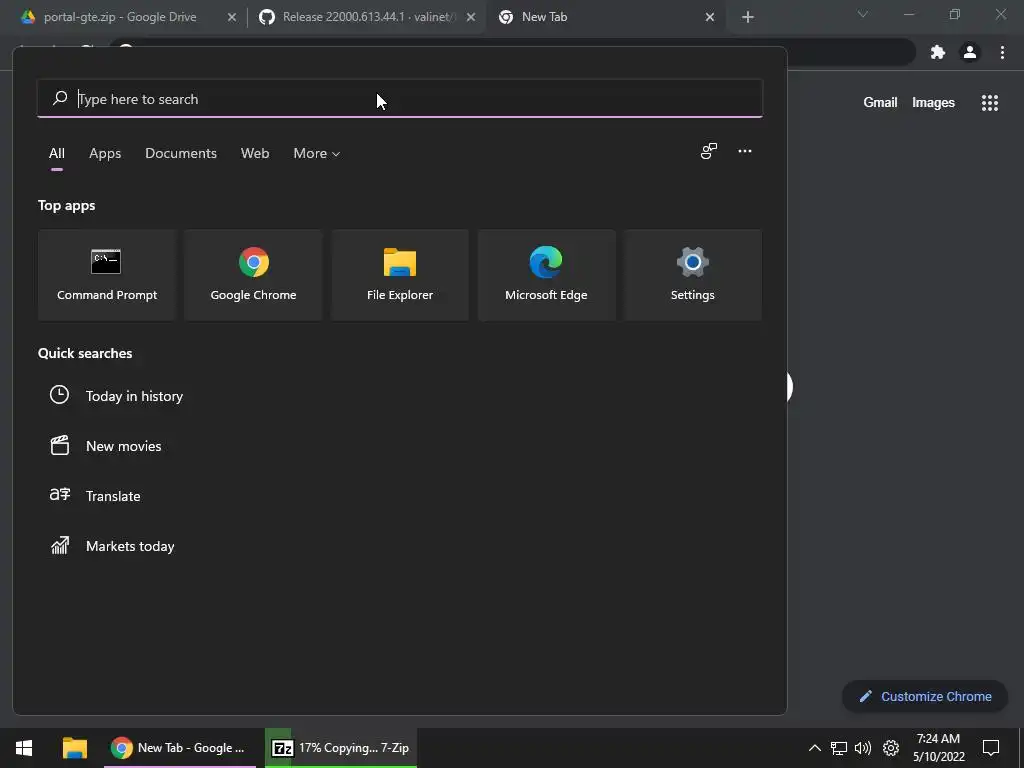Launch Google Chrome from Top apps

point(253,275)
